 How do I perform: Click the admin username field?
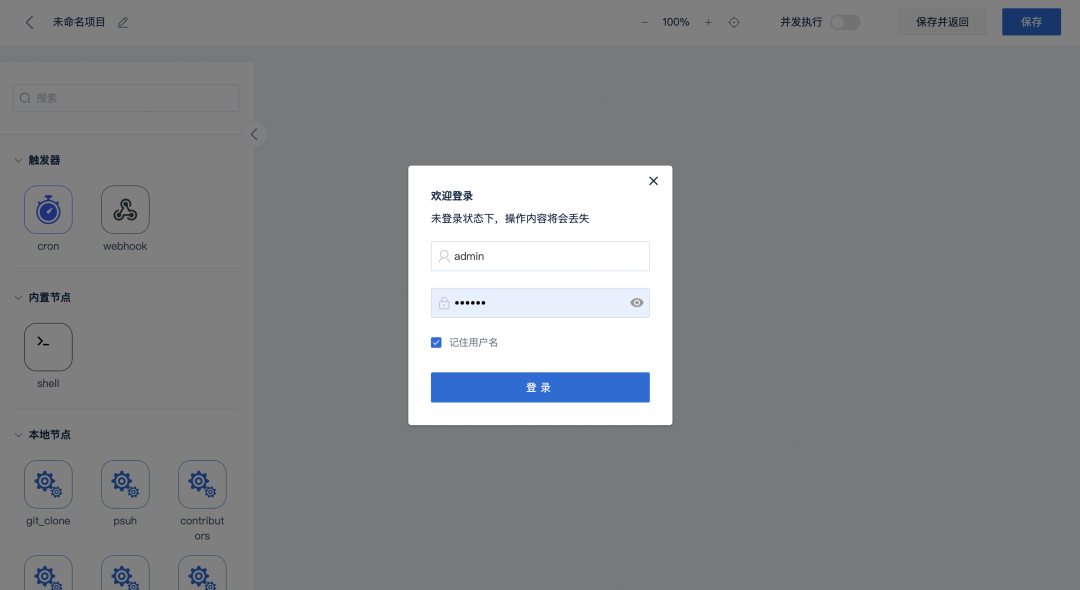point(540,256)
